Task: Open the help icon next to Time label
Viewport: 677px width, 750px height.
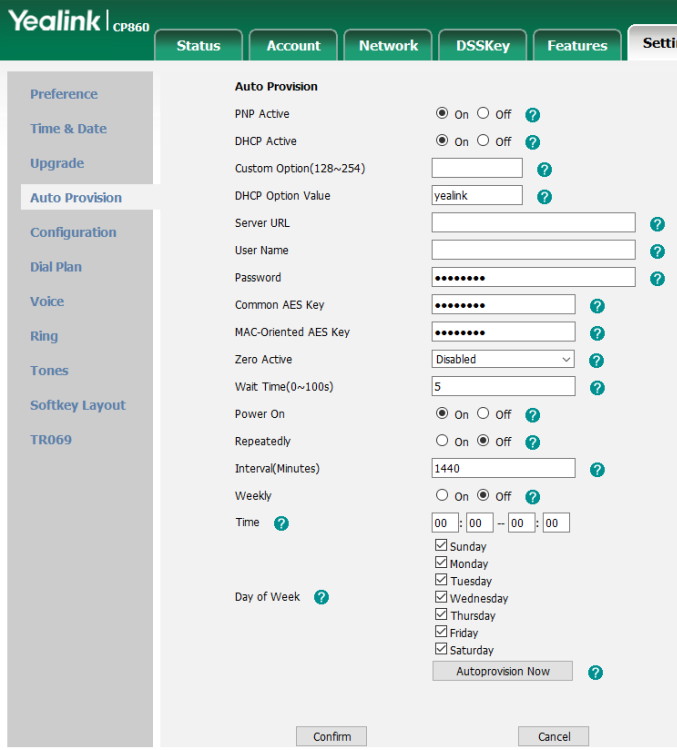Action: tap(281, 524)
